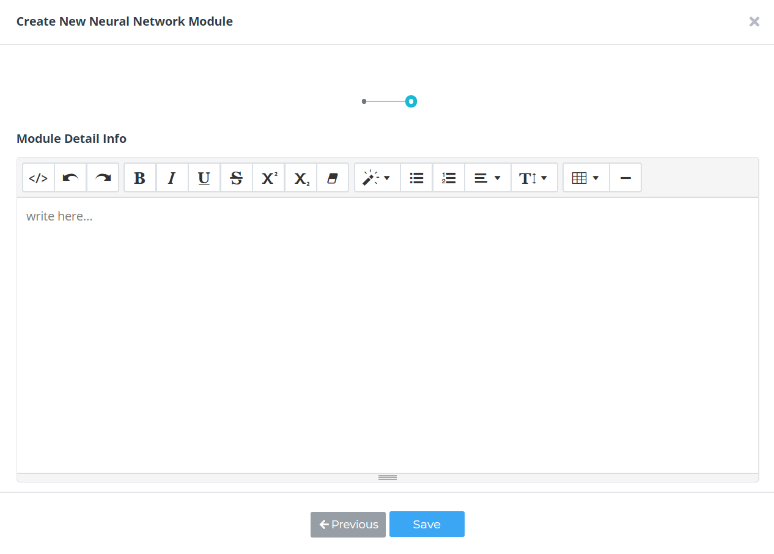Insert an unordered bullet list
Viewport: 774px width, 554px height.
[x=417, y=178]
